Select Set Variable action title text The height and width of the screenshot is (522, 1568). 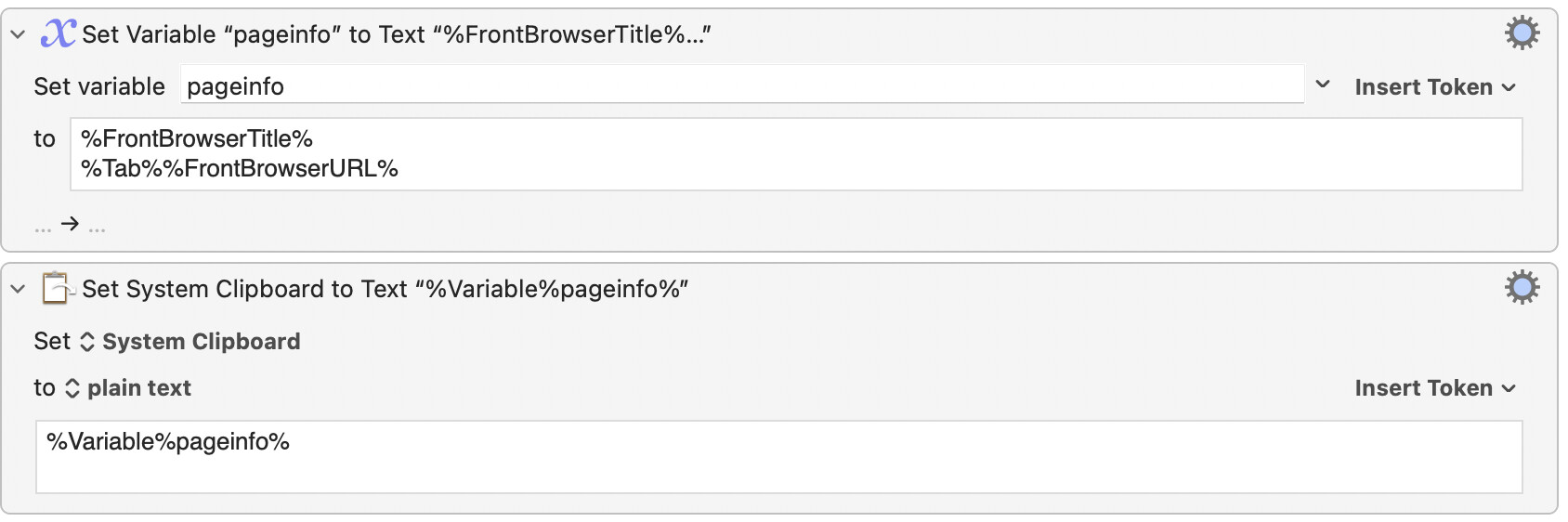click(x=397, y=35)
